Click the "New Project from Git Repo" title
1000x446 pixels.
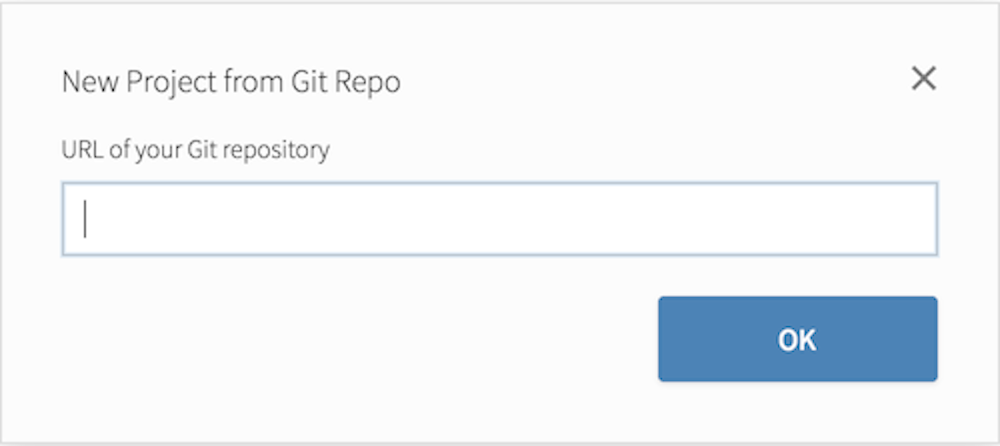pyautogui.click(x=231, y=82)
